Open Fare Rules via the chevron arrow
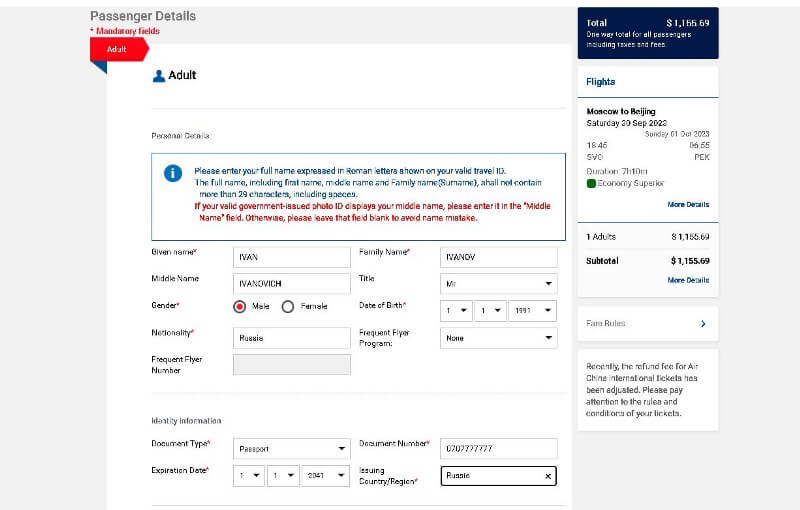The height and width of the screenshot is (510, 800). click(x=703, y=324)
